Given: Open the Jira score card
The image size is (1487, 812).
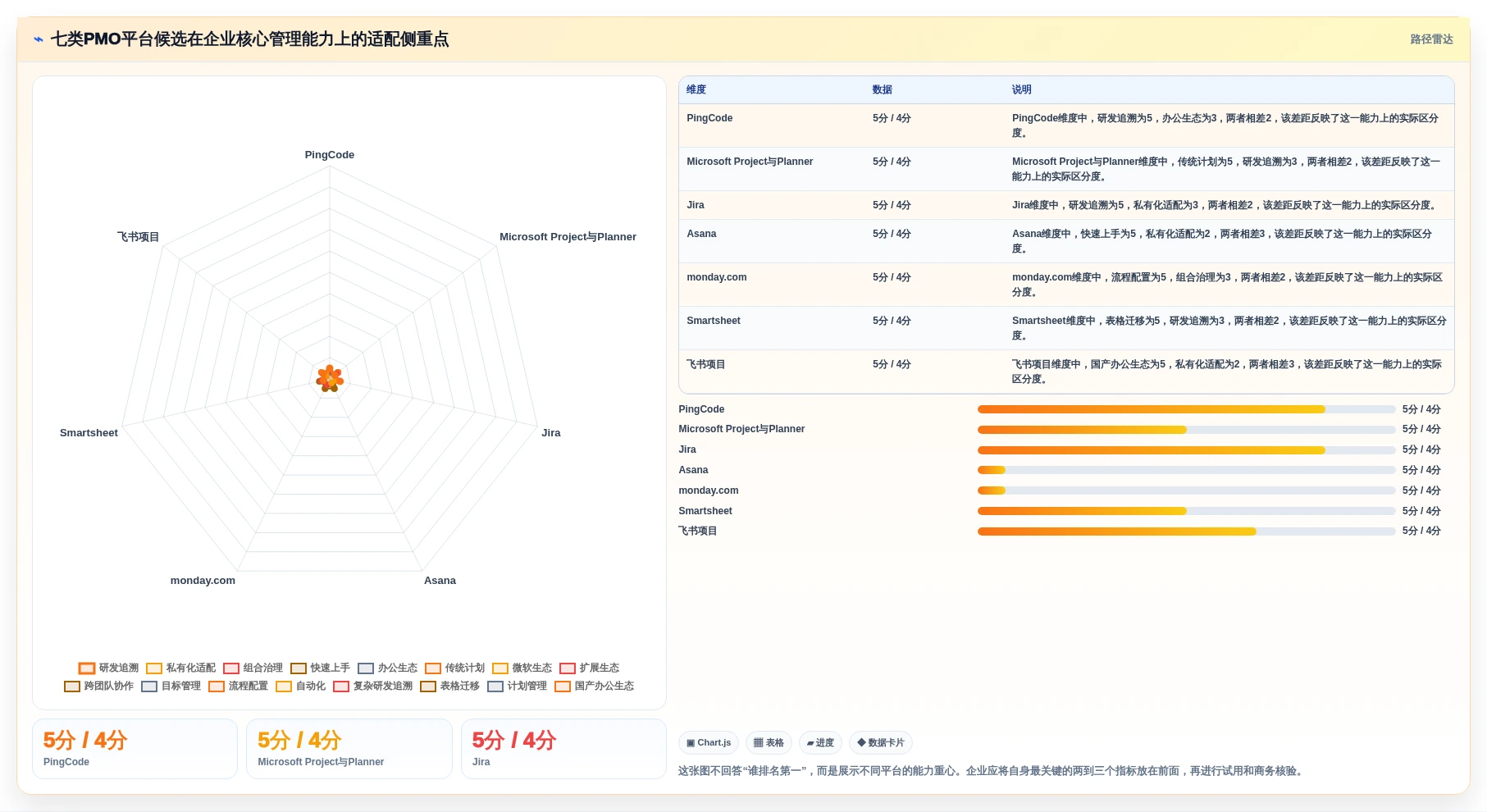Looking at the screenshot, I should pyautogui.click(x=563, y=749).
